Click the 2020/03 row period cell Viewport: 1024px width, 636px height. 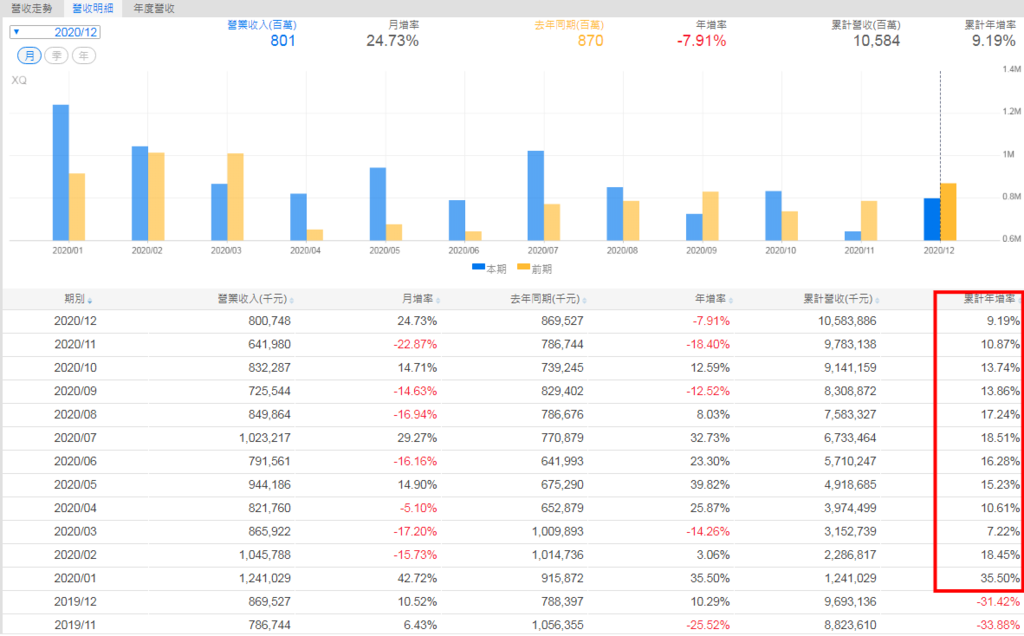click(x=75, y=532)
